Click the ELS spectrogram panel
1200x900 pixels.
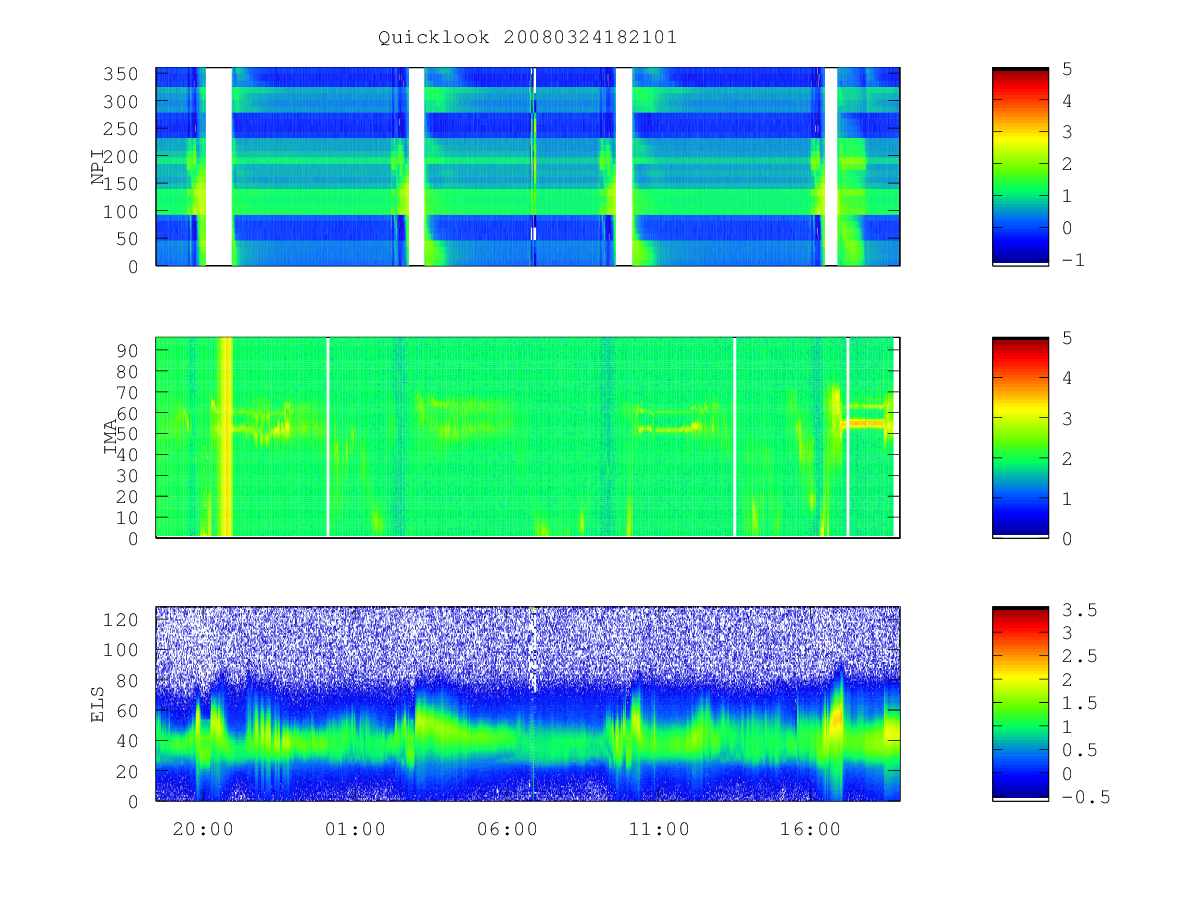pos(528,704)
